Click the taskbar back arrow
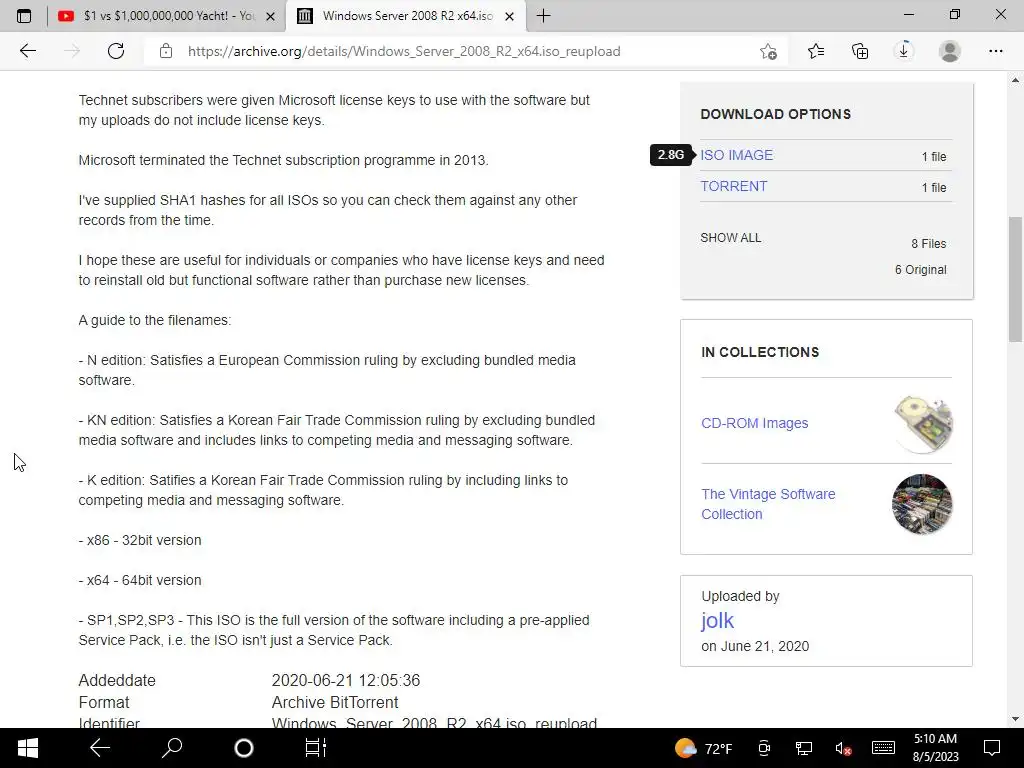1024x768 pixels. point(100,748)
